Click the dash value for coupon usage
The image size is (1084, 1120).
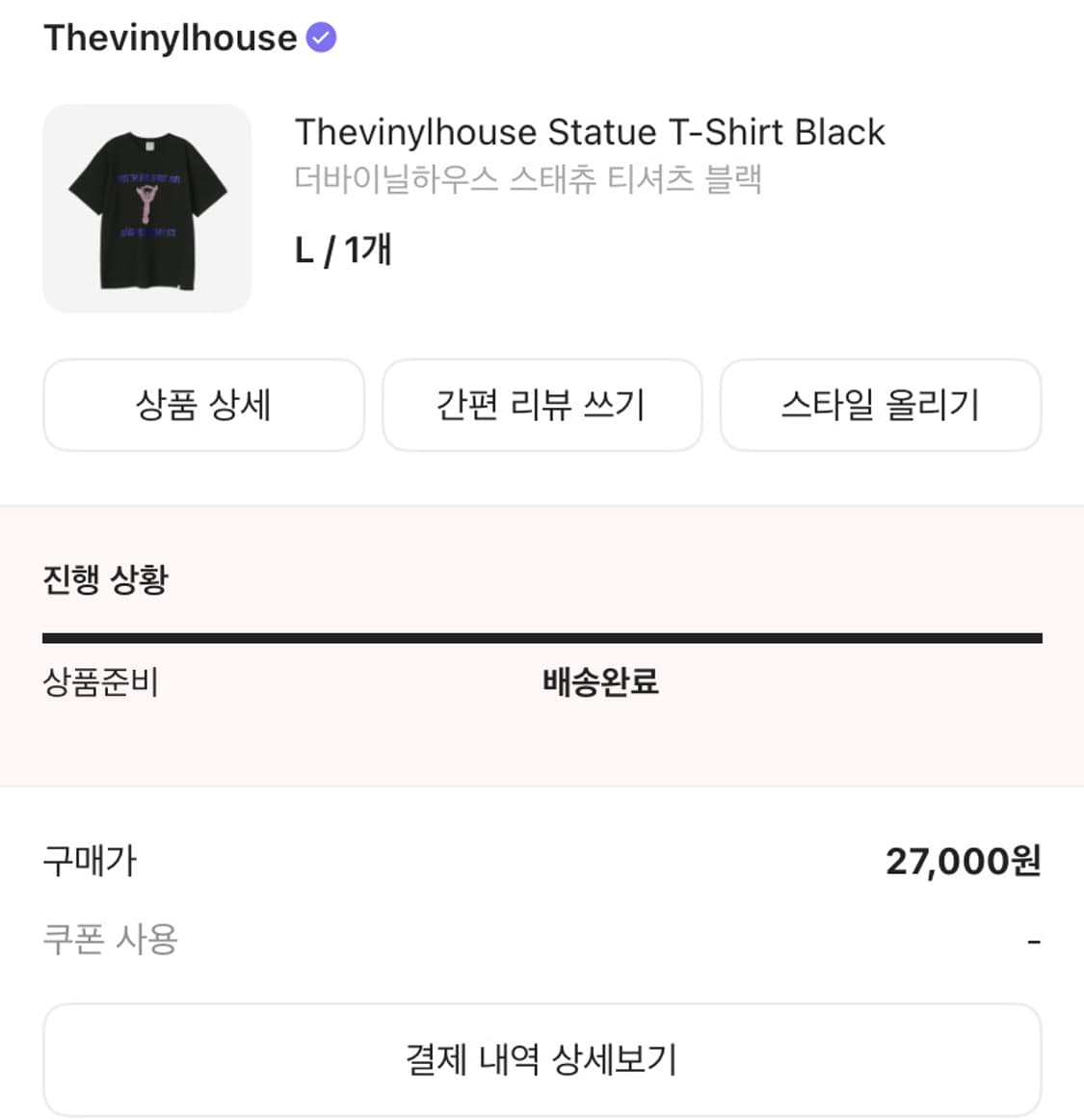click(1033, 941)
